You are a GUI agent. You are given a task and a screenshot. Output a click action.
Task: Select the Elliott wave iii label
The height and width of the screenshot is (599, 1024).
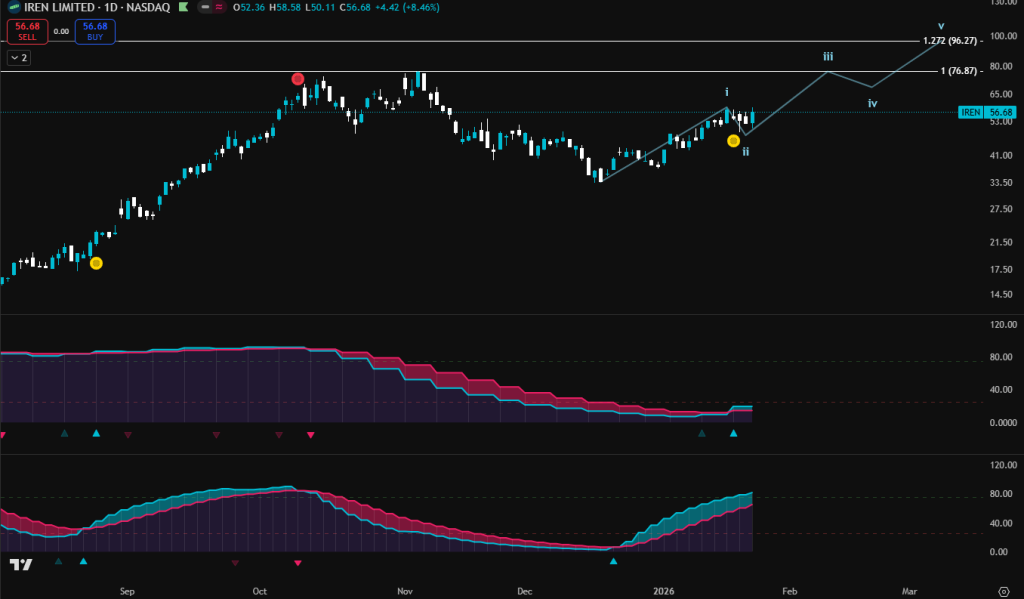point(828,56)
